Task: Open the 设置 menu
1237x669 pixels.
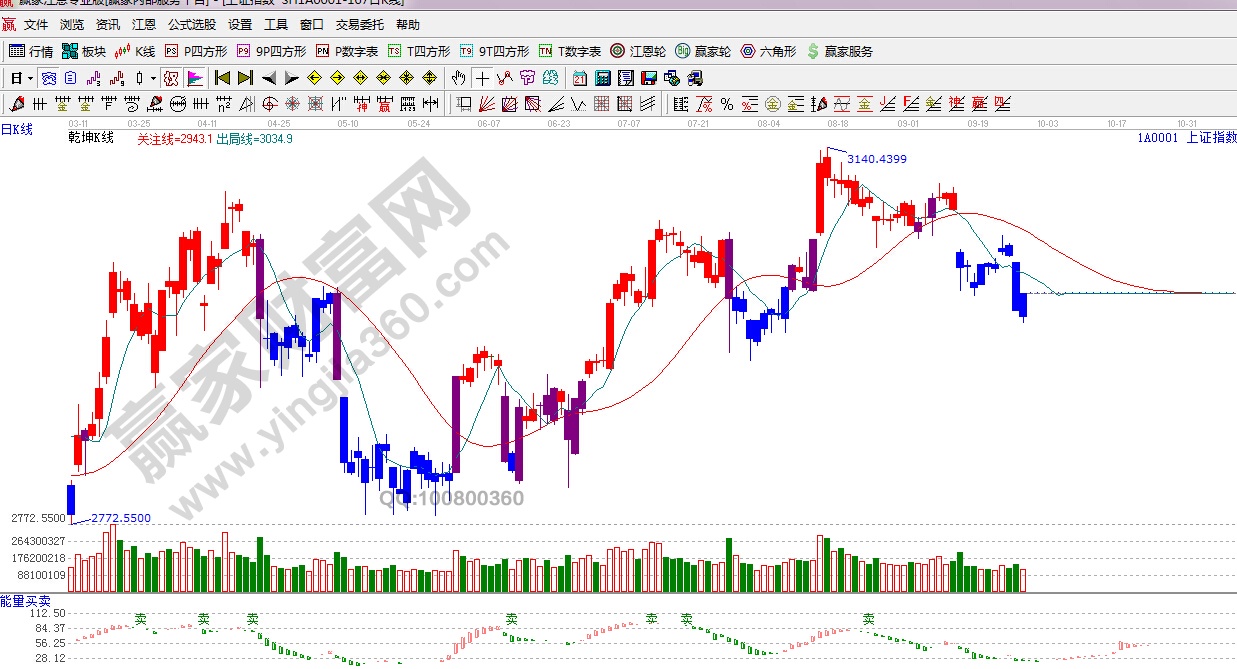Action: point(240,24)
